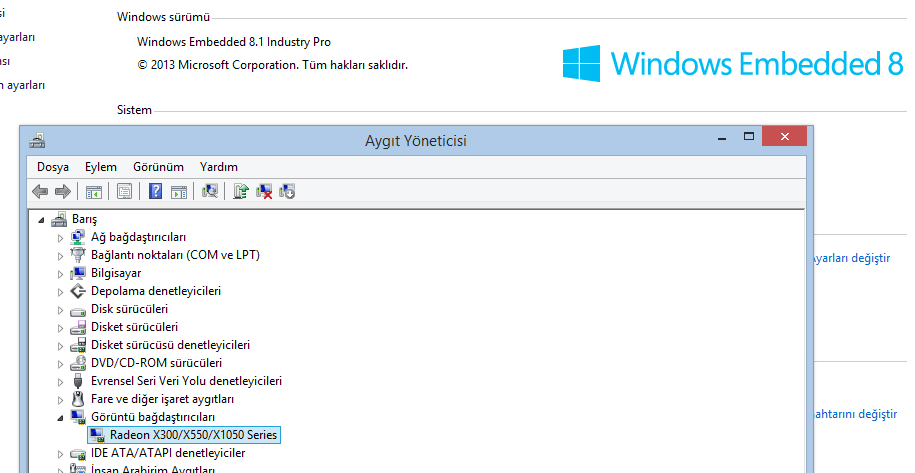Screen dimensions: 915x473
Task: Click the Scan for hardware changes icon
Action: click(210, 192)
